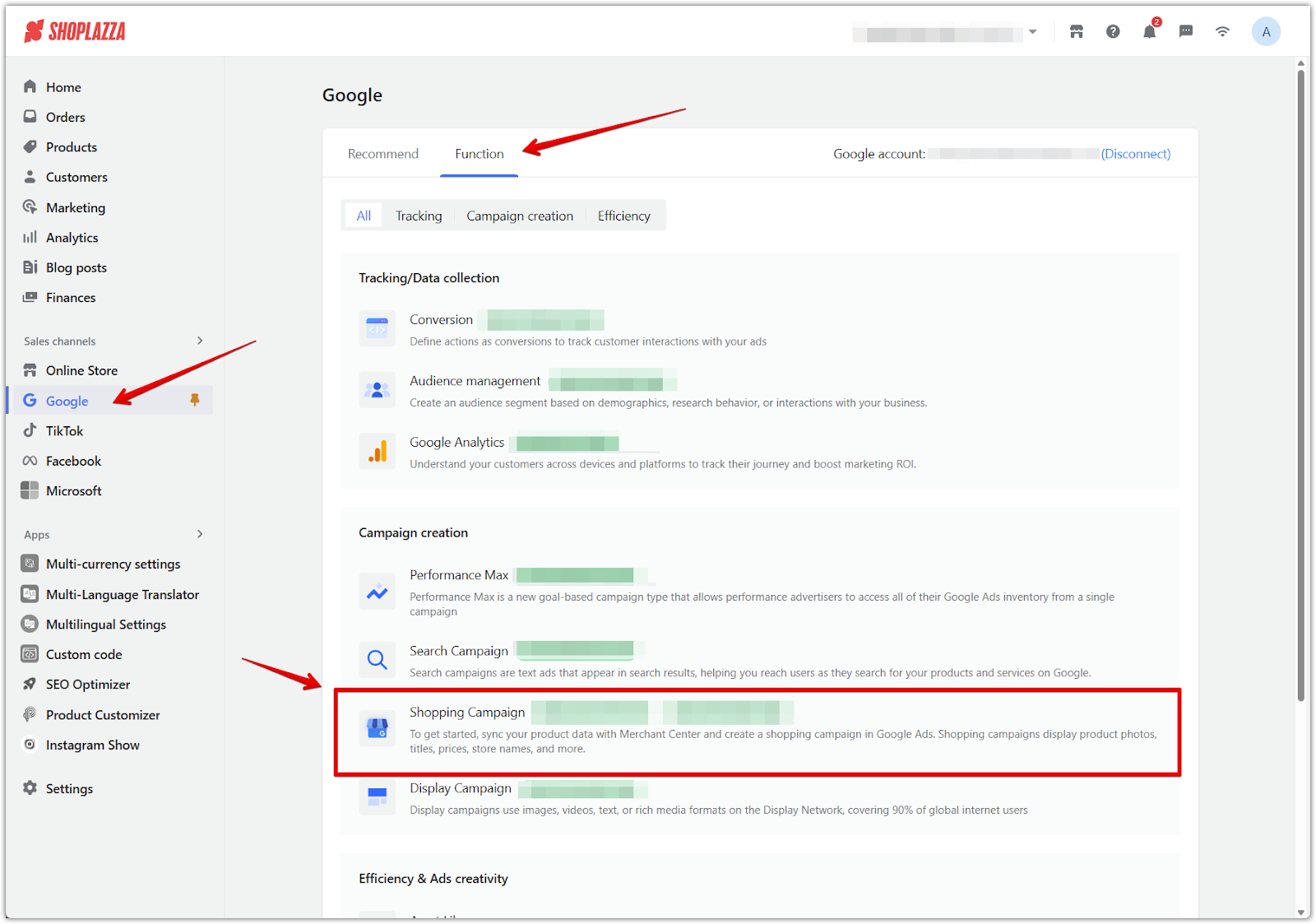Click the Search Campaign magnifier icon

[x=378, y=660]
